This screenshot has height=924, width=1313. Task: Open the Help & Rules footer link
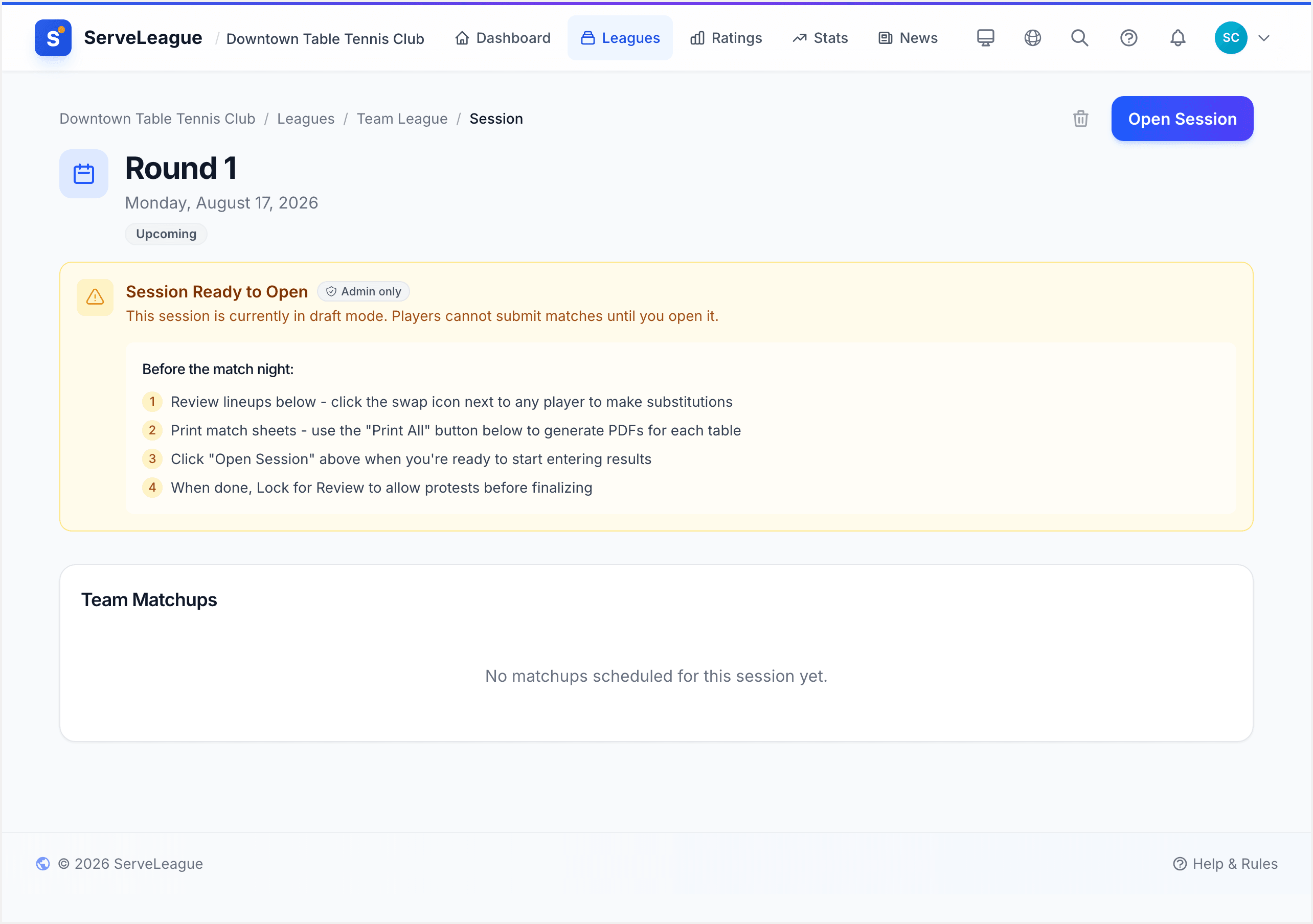coord(1226,863)
